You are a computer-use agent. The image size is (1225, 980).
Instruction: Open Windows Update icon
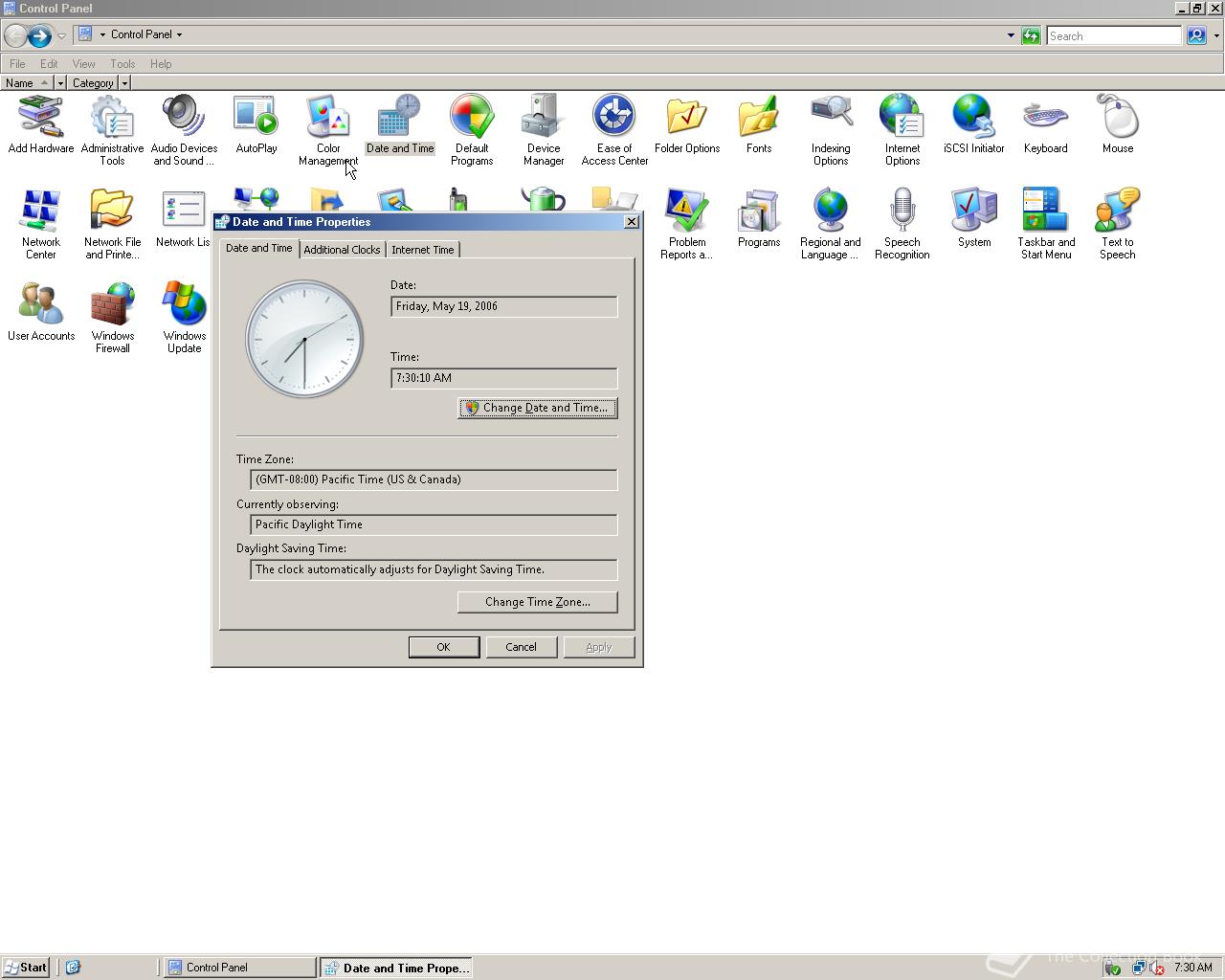pos(184,318)
